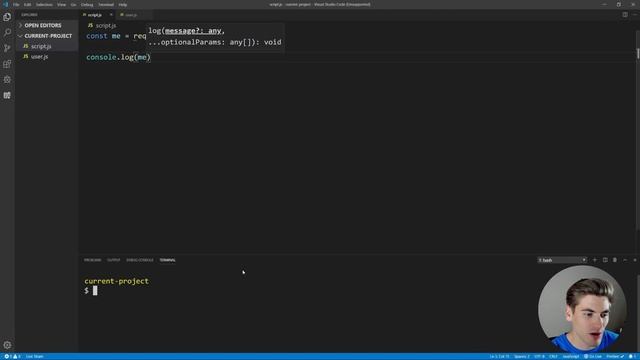Viewport: 640px width, 360px height.
Task: Select user.js in explorer tree
Action: click(47, 57)
